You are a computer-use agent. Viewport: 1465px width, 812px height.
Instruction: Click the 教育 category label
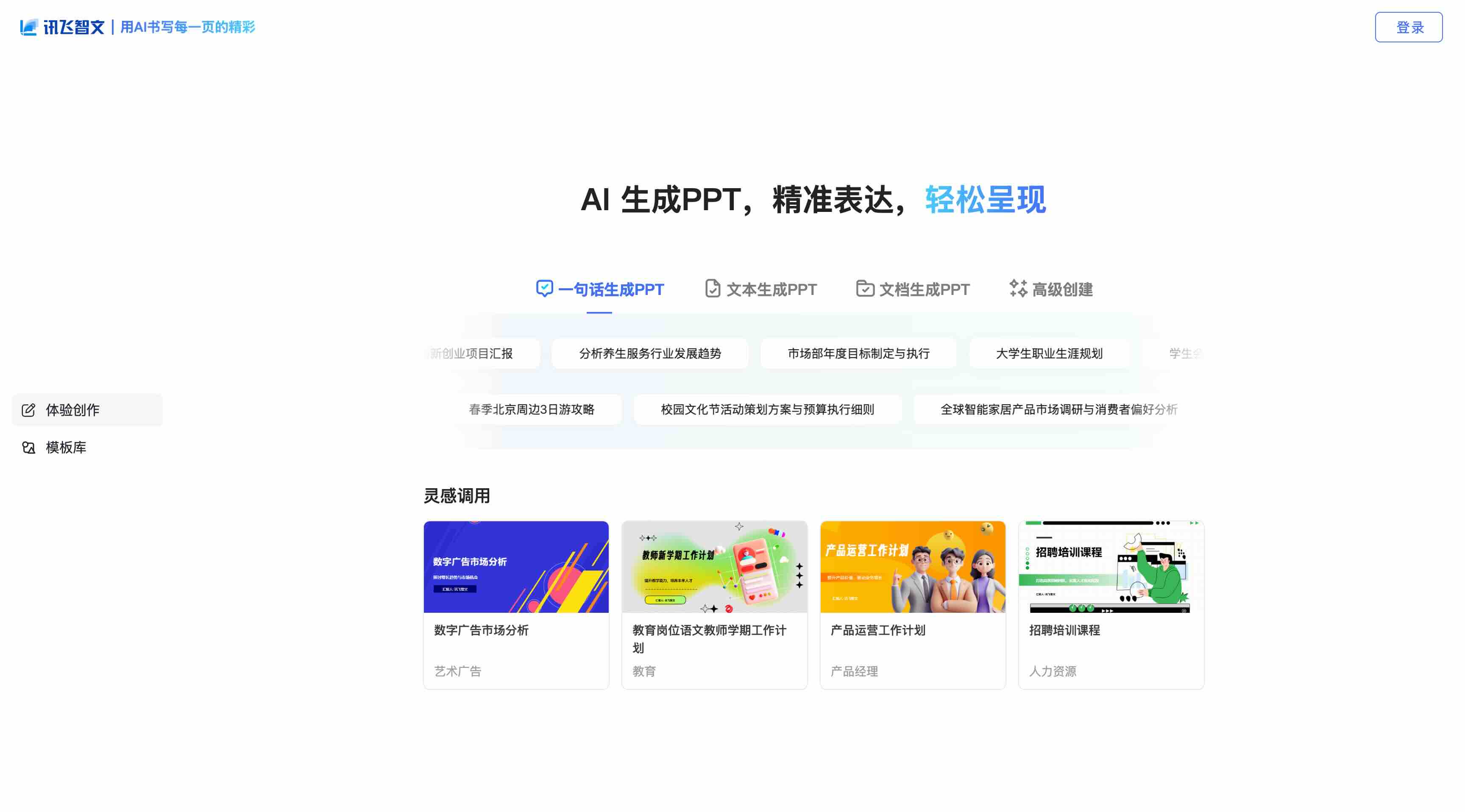(x=644, y=672)
